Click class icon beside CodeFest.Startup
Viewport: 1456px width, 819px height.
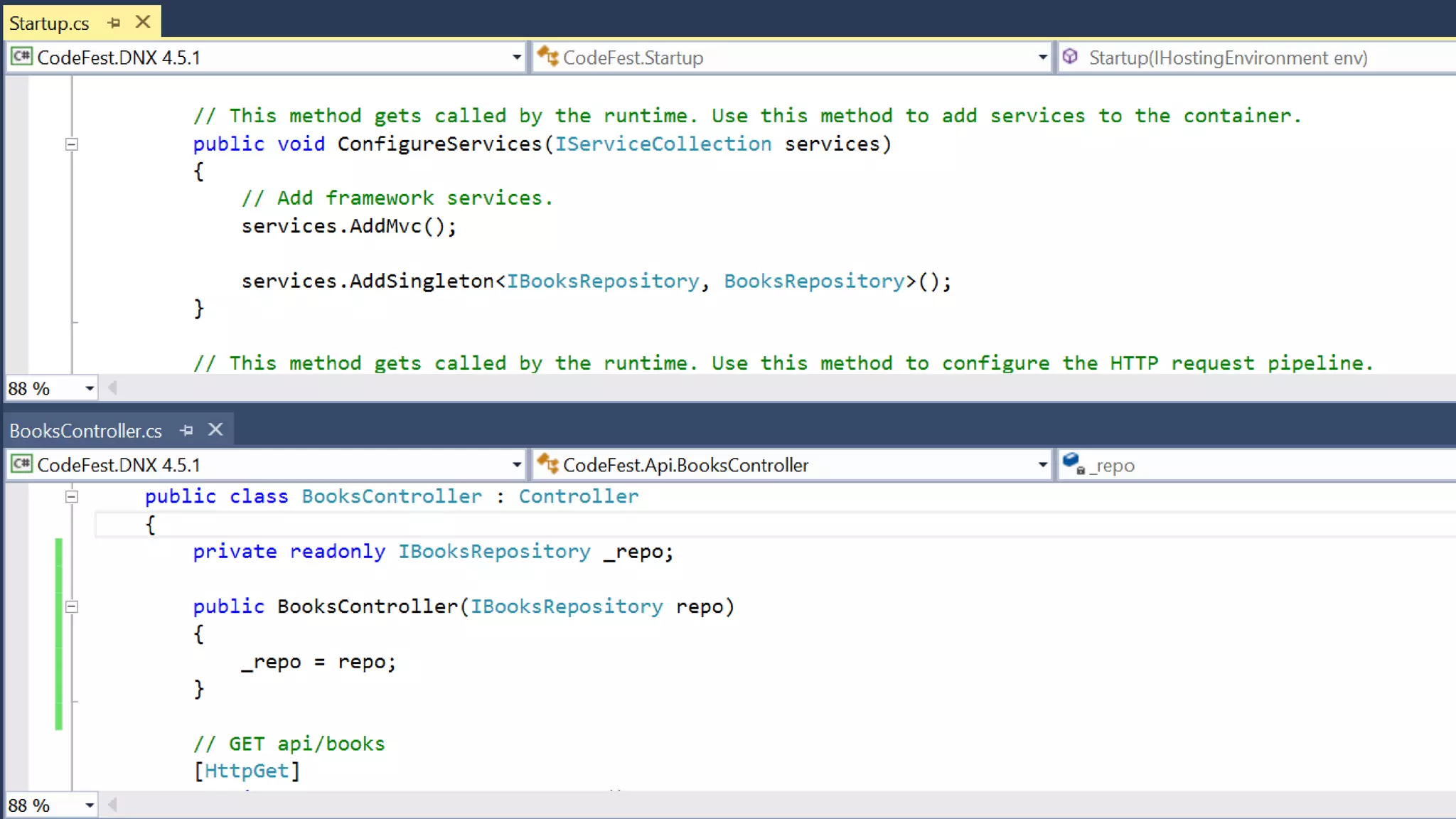[x=547, y=56]
